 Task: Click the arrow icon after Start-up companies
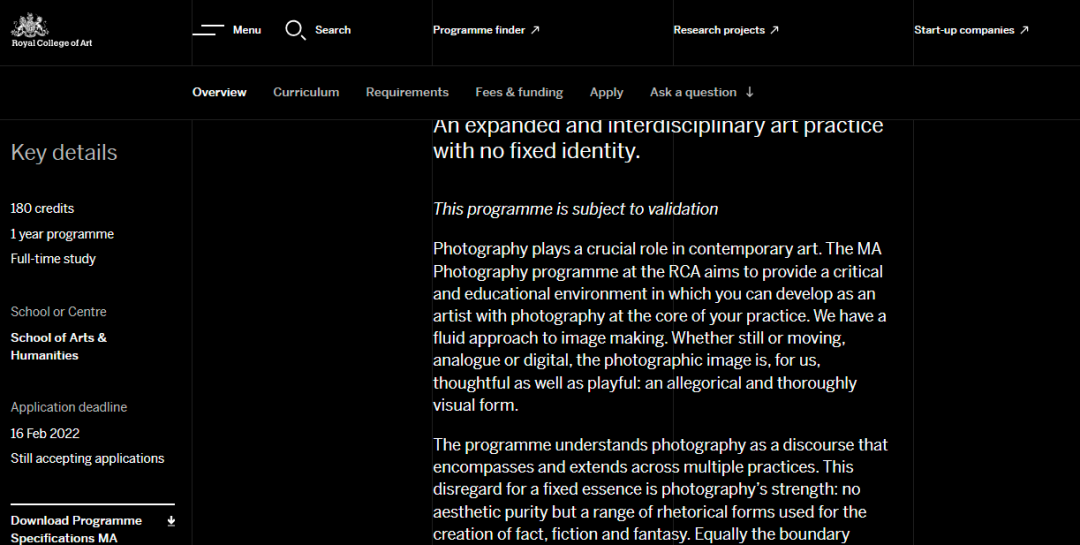[1024, 30]
